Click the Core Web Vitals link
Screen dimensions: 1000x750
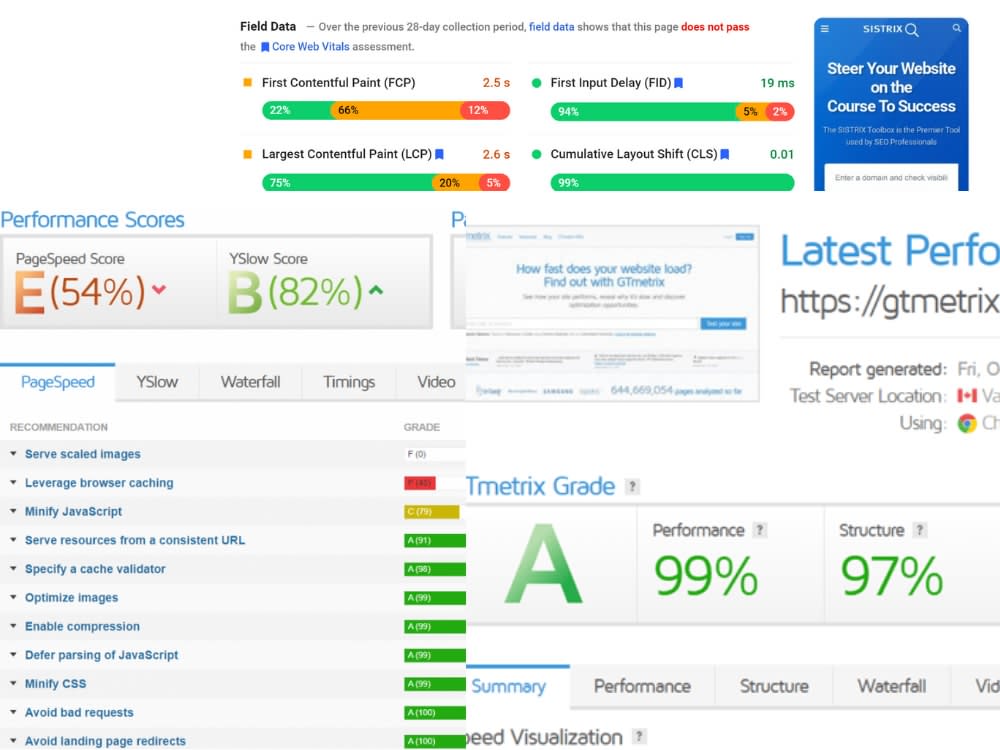point(311,47)
